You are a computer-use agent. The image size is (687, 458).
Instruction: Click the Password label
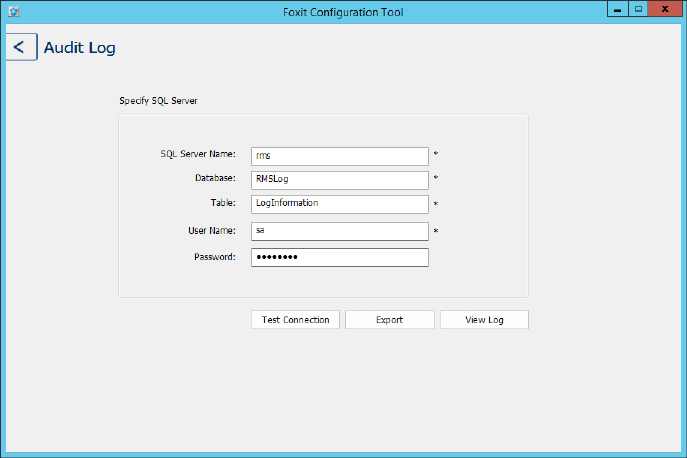(x=215, y=257)
